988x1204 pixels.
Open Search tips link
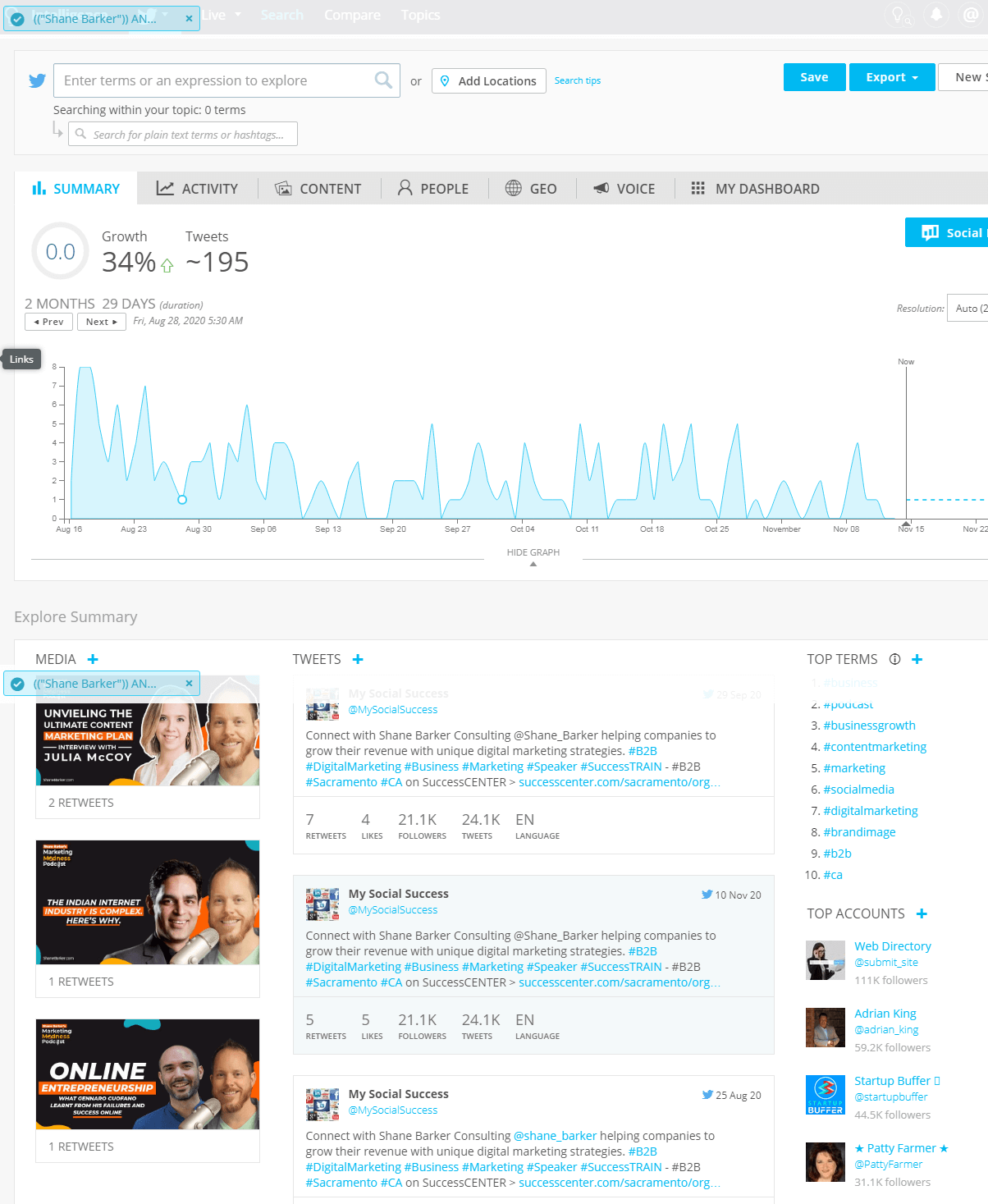pyautogui.click(x=578, y=80)
